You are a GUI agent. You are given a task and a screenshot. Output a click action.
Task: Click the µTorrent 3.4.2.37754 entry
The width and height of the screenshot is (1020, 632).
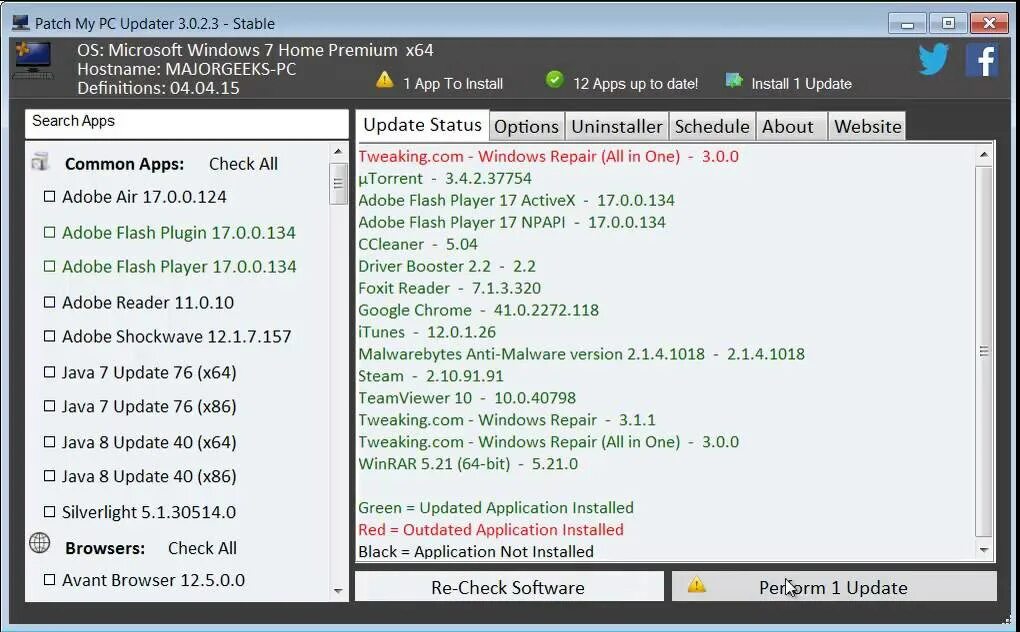pos(445,178)
